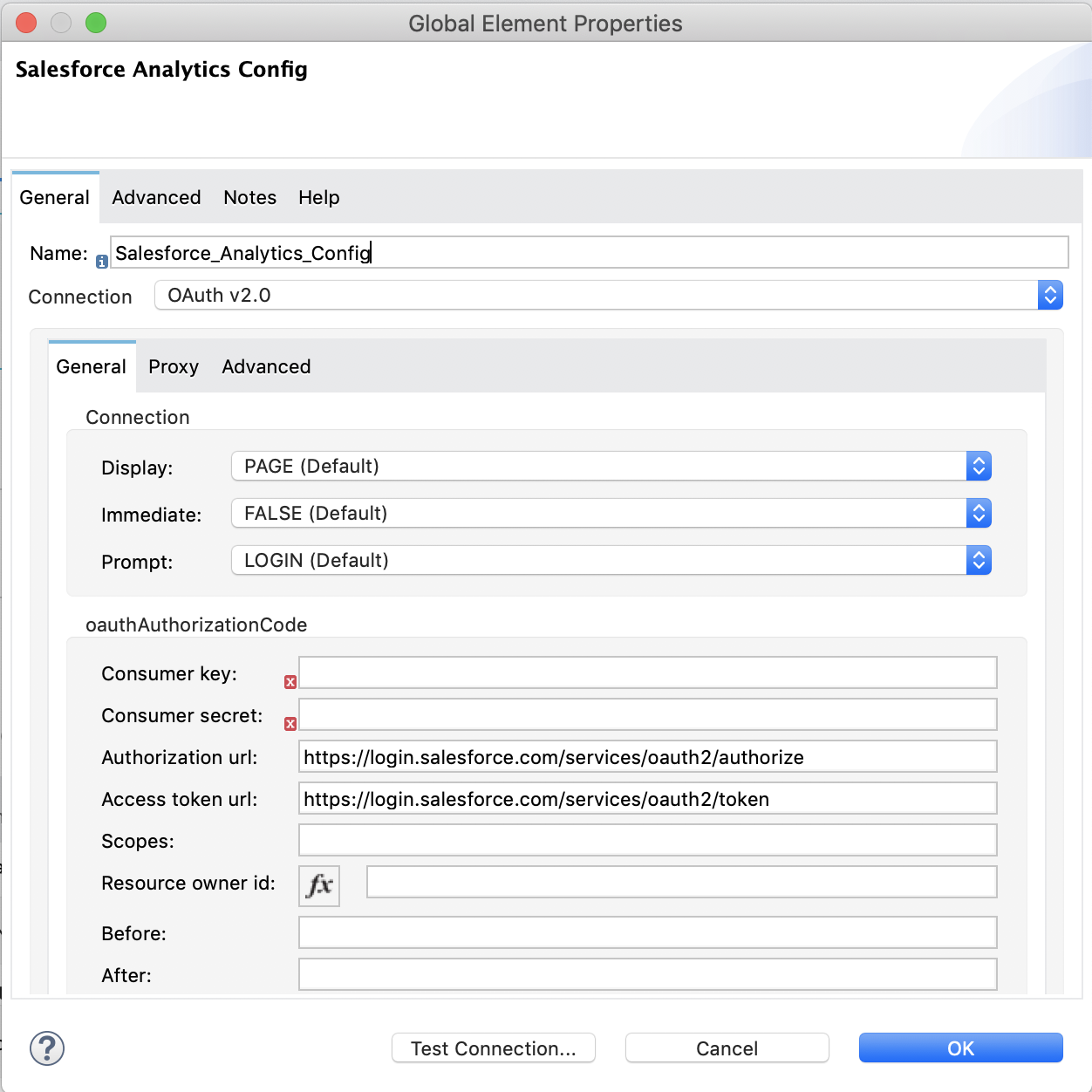The height and width of the screenshot is (1092, 1092).
Task: Select the Authorization url text field
Action: click(x=647, y=756)
